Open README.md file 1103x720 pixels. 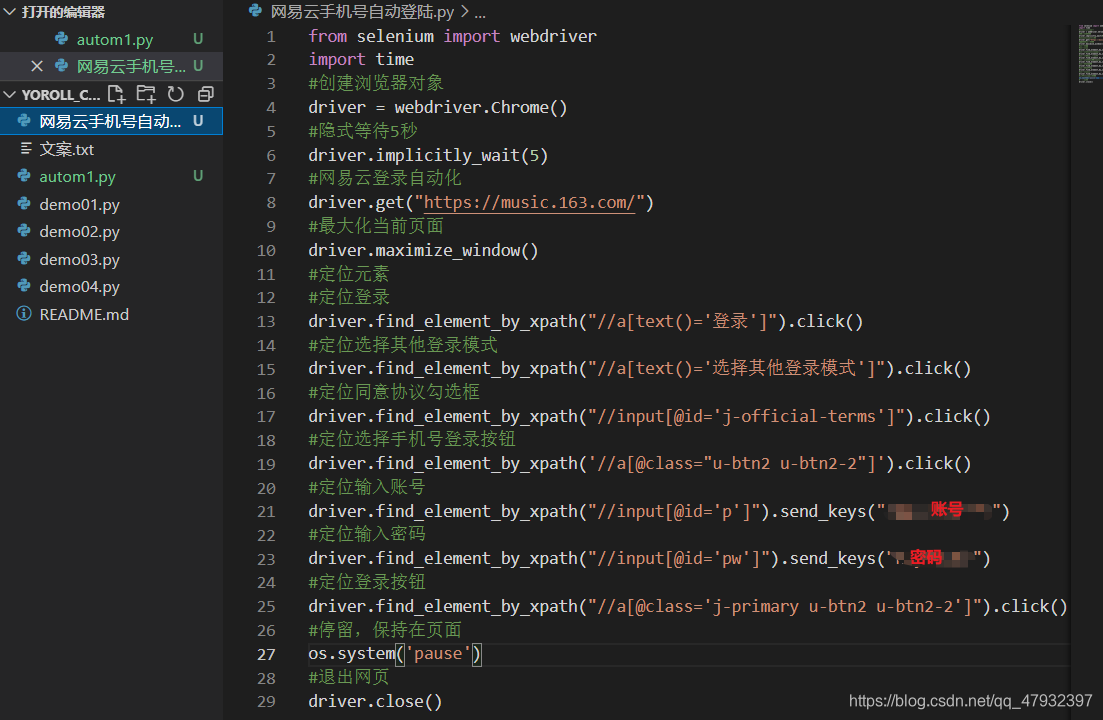(84, 314)
